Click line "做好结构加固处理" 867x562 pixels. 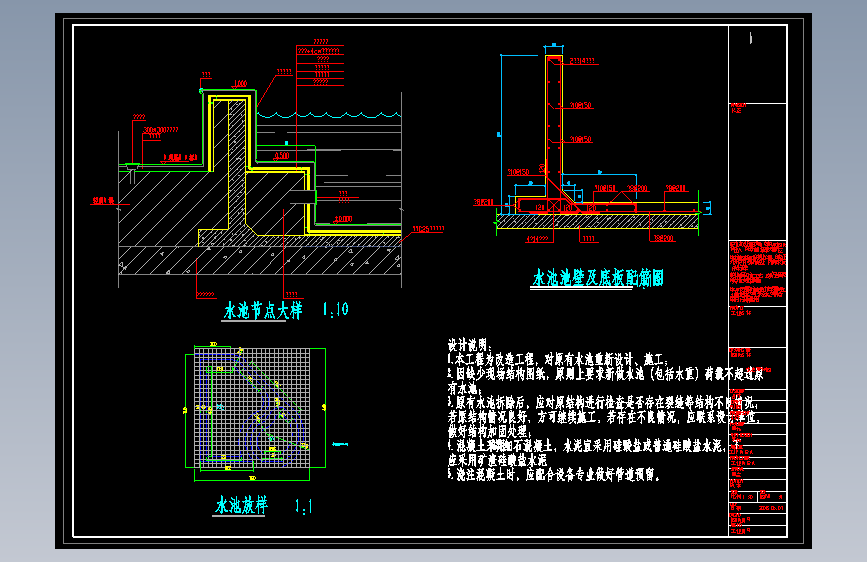point(490,431)
